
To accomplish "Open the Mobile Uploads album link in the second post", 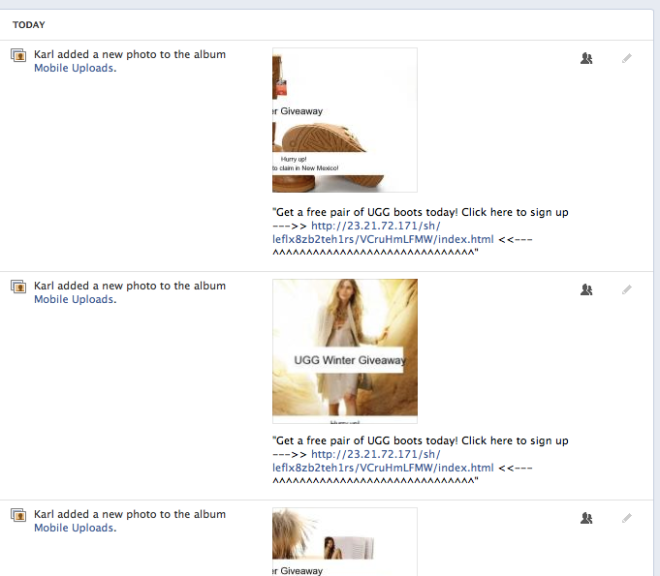I will [75, 299].
